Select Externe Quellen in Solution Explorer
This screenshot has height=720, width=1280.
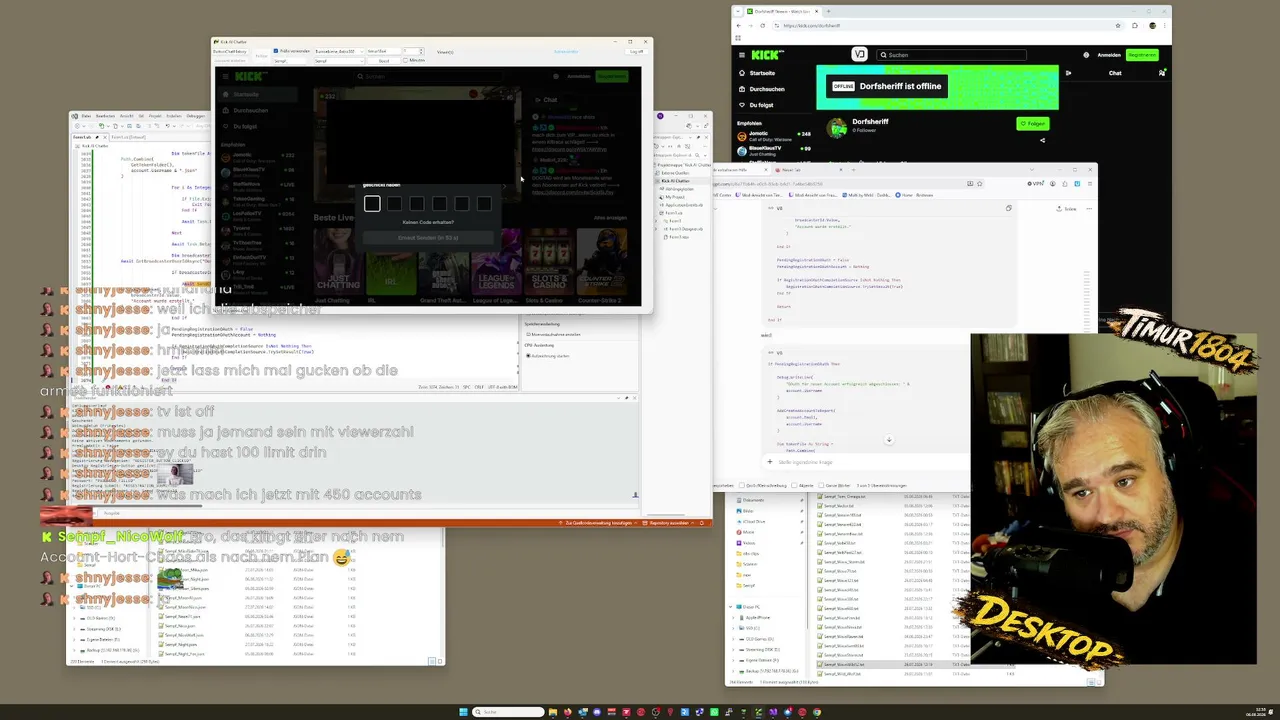click(x=676, y=173)
